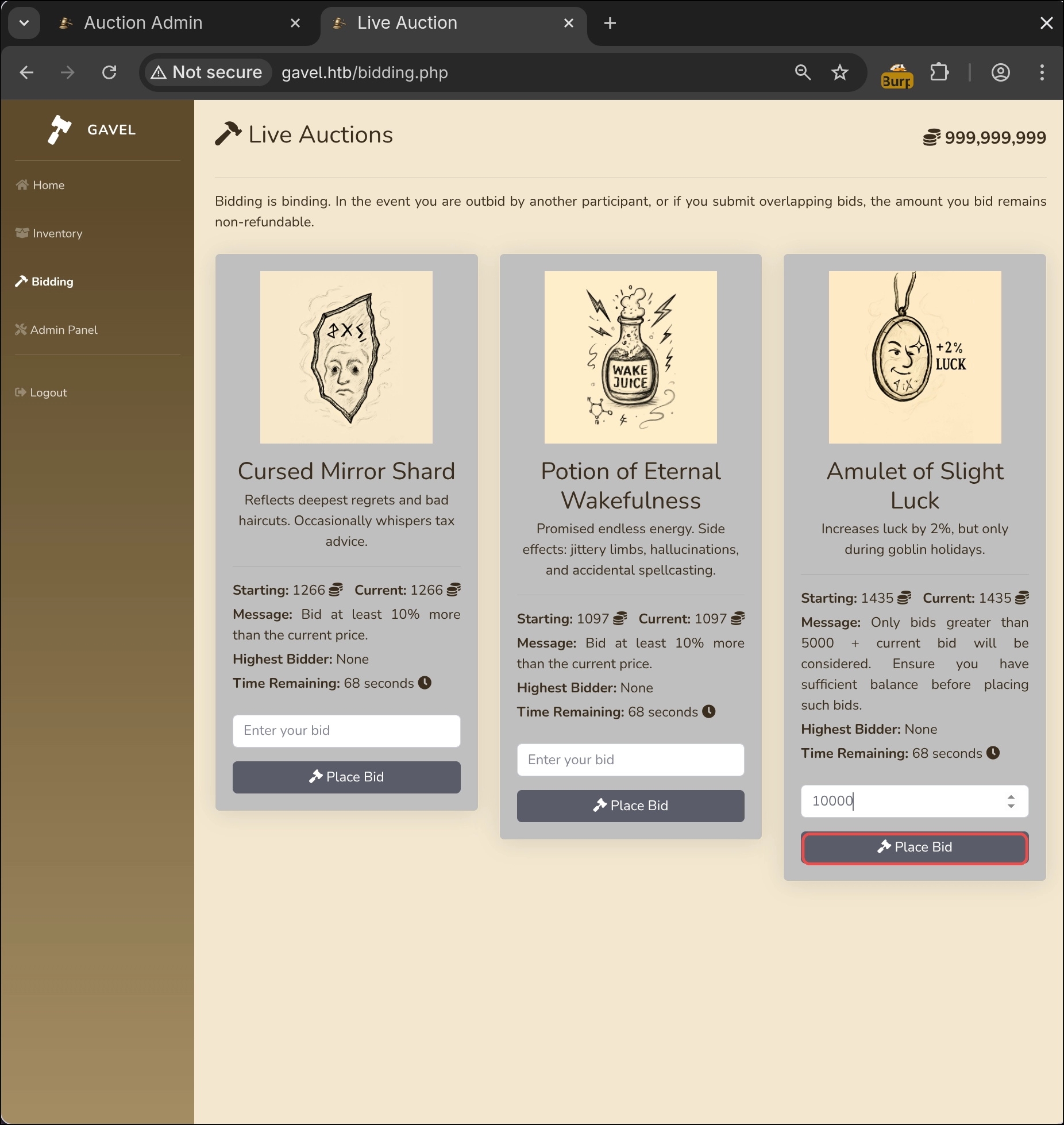Screen dimensions: 1064x1125
Task: Expand the tab search dropdown chevron
Action: tap(24, 23)
